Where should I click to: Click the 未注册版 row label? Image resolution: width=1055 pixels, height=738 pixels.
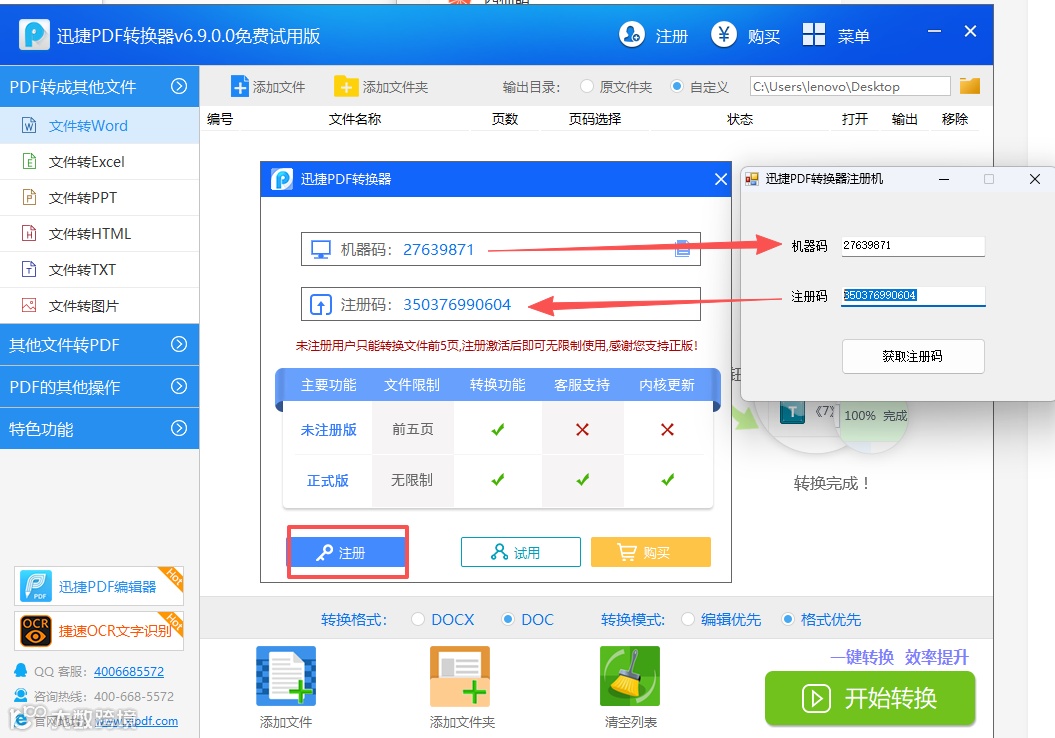click(328, 430)
